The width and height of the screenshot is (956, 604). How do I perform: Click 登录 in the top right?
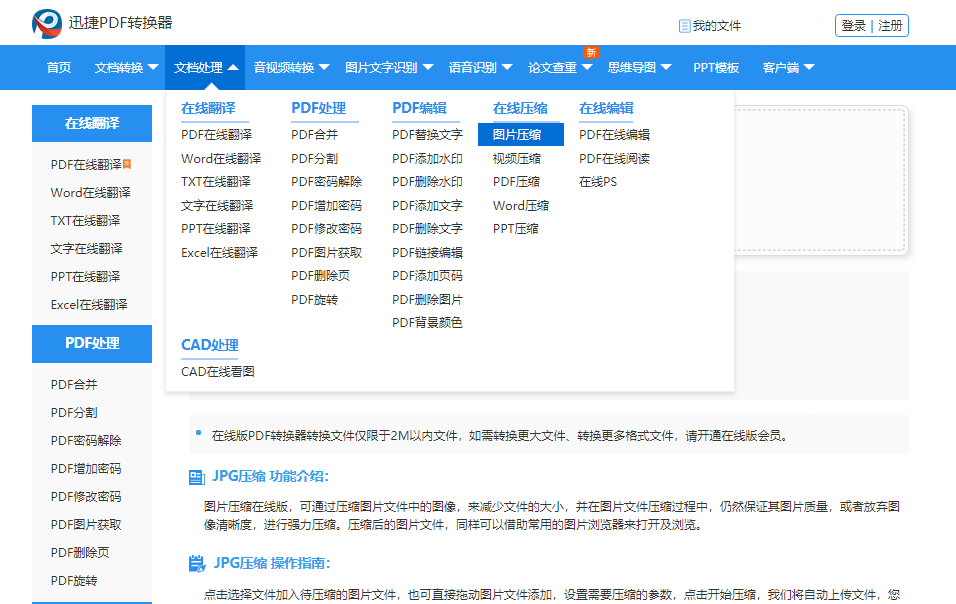point(853,26)
